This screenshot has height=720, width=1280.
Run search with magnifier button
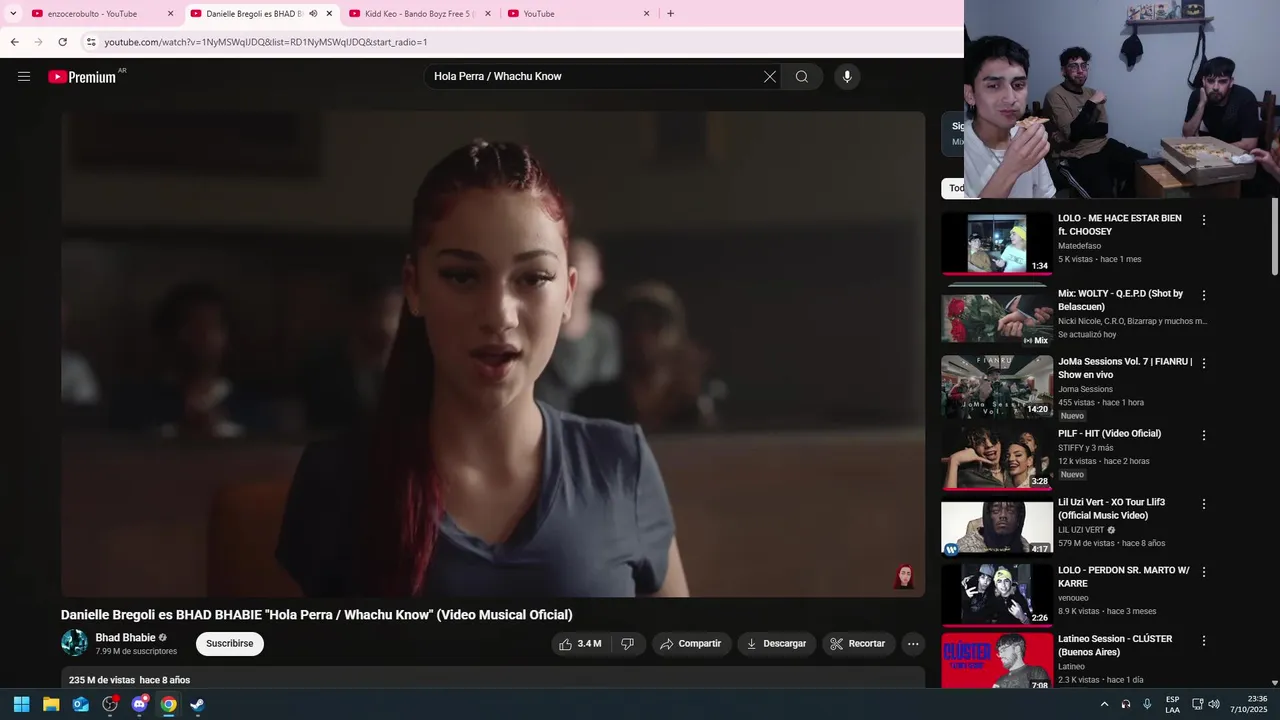[x=802, y=77]
